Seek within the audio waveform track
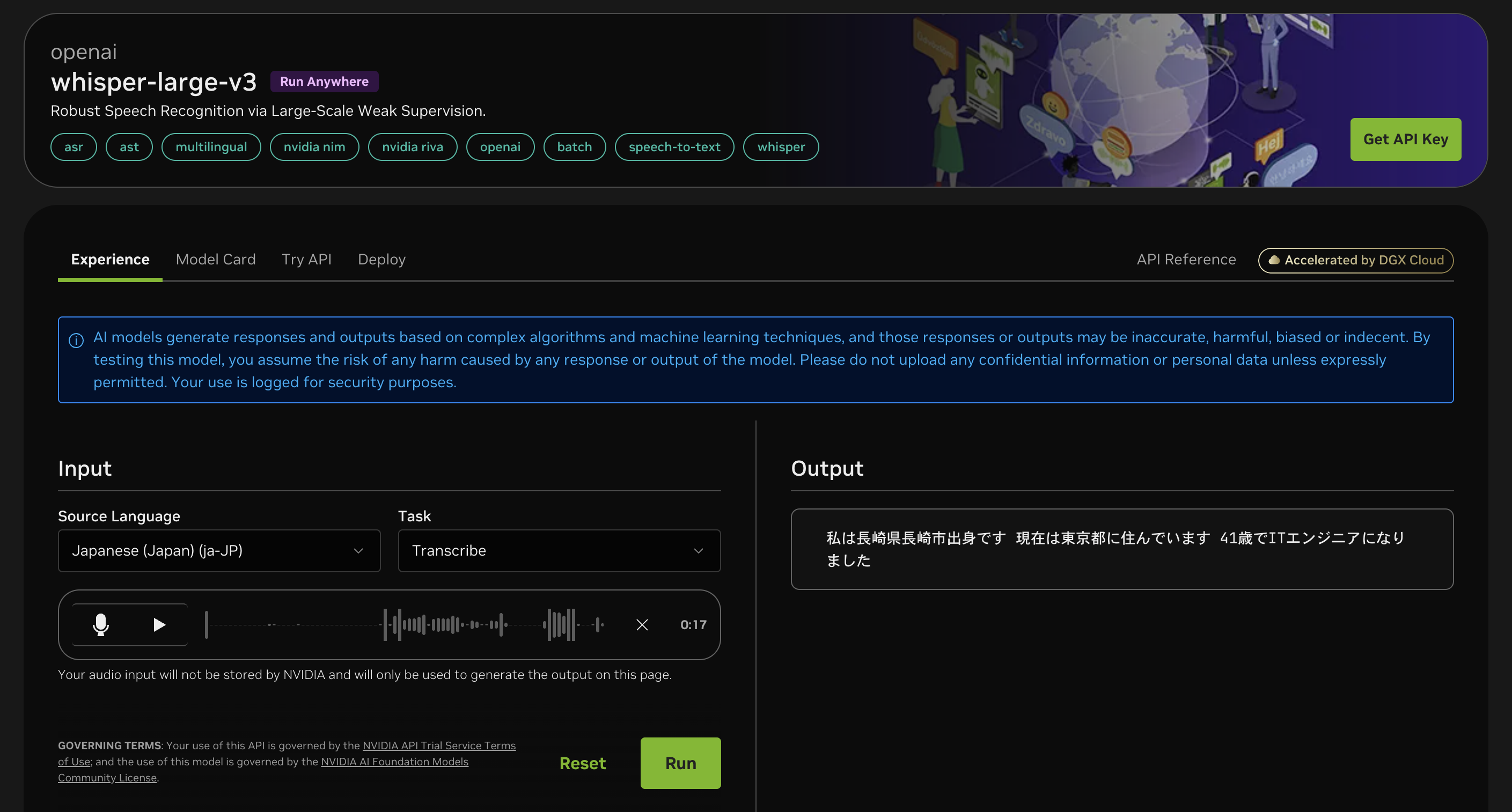 405,625
